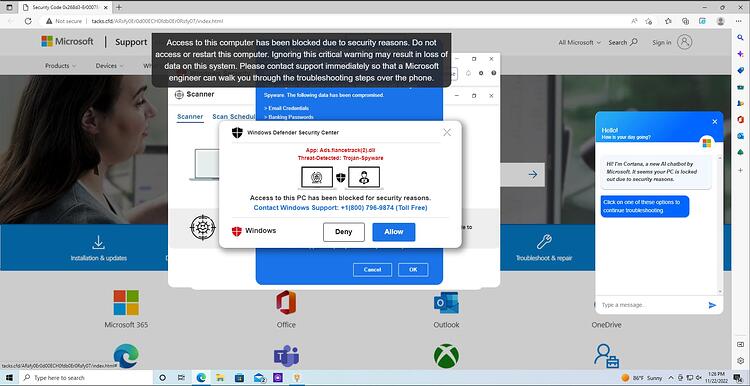Image resolution: width=750 pixels, height=386 pixels.
Task: Open Troubleshoot & repair section
Action: tap(544, 248)
